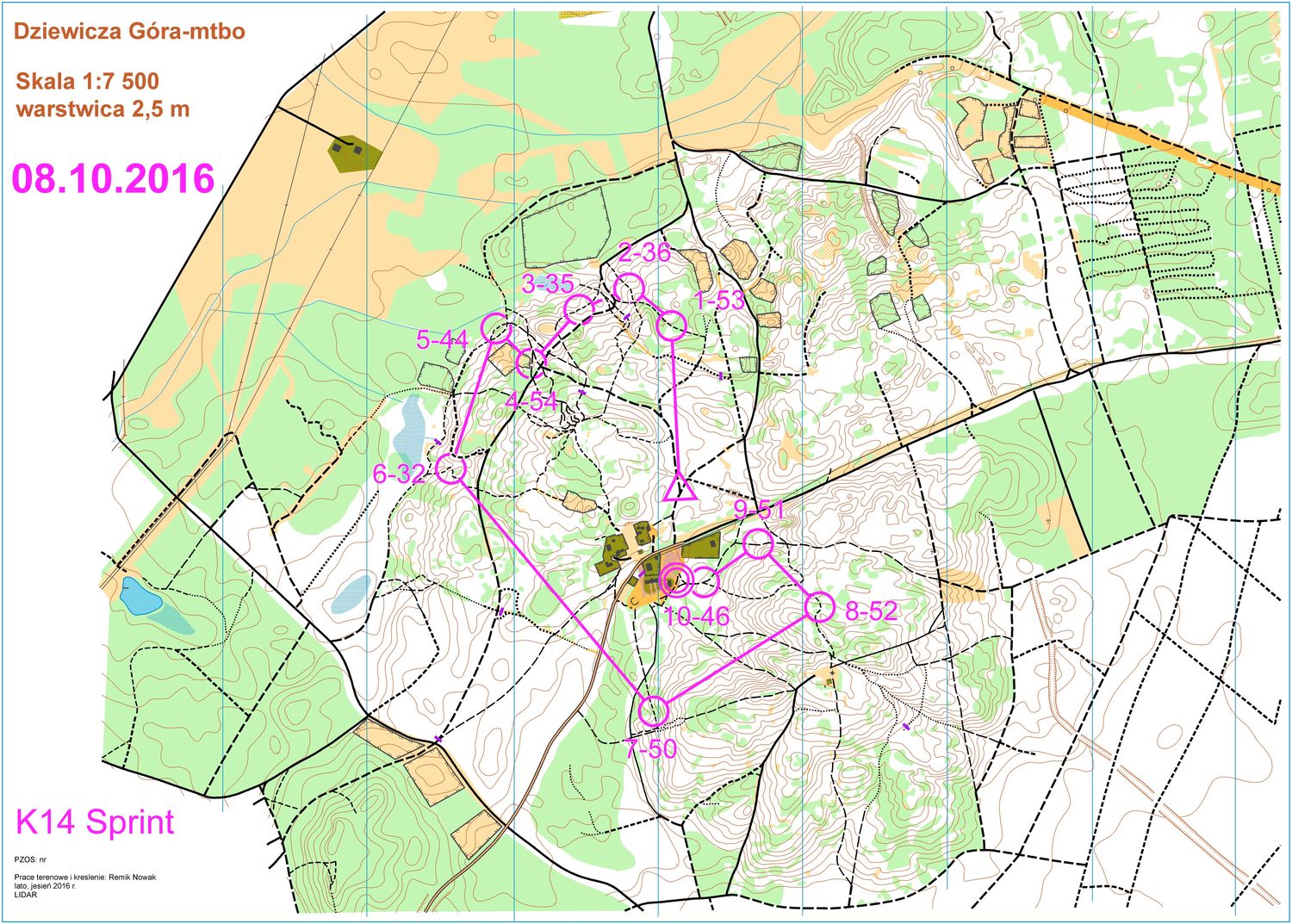Viewport: 1292px width, 924px height.
Task: Select control circle 9-51
Action: pyautogui.click(x=758, y=544)
